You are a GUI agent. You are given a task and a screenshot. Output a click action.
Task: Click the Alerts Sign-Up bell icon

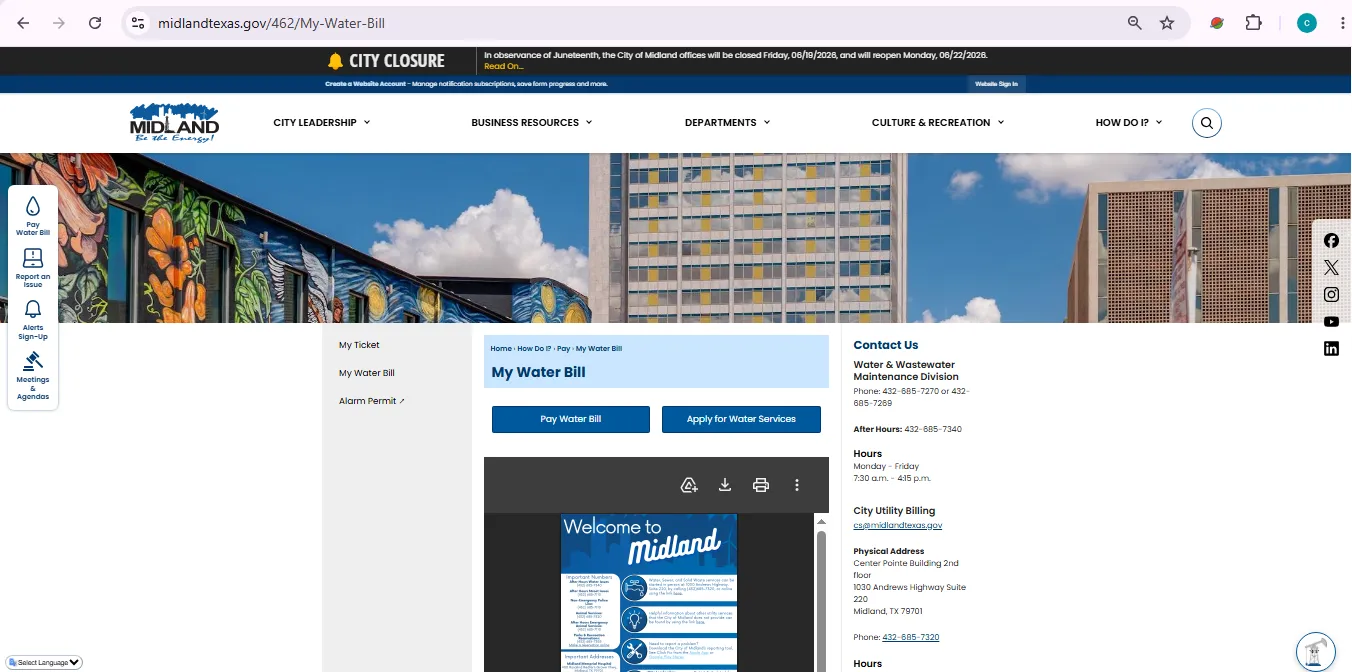33,309
